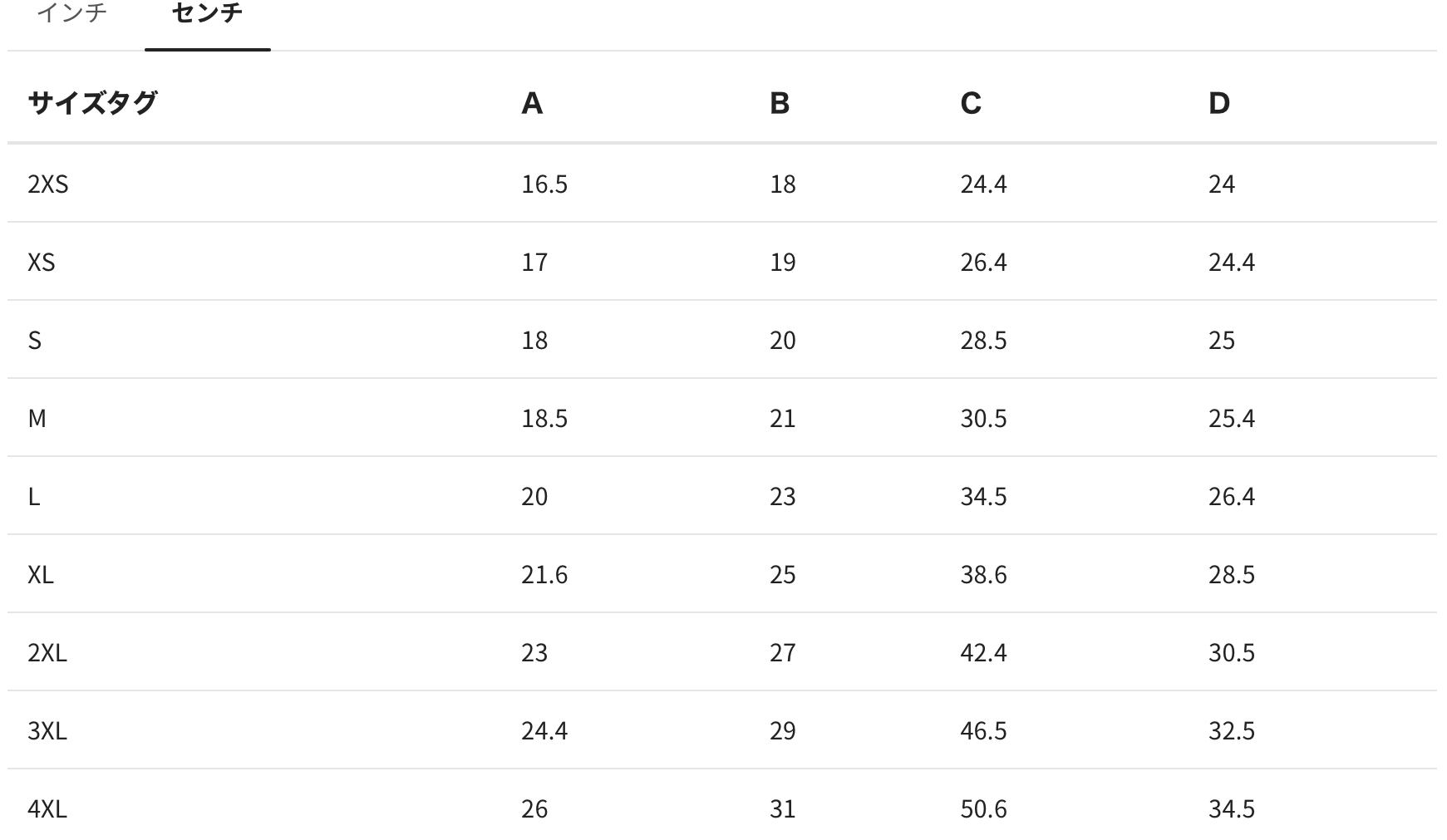Click the サイズタグ column header
Viewport: 1447px width, 840px height.
tap(92, 103)
